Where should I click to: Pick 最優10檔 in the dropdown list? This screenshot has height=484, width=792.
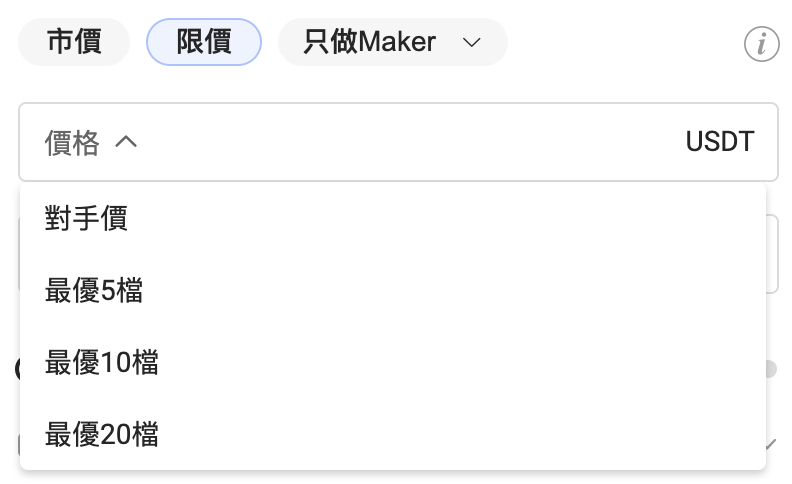101,363
